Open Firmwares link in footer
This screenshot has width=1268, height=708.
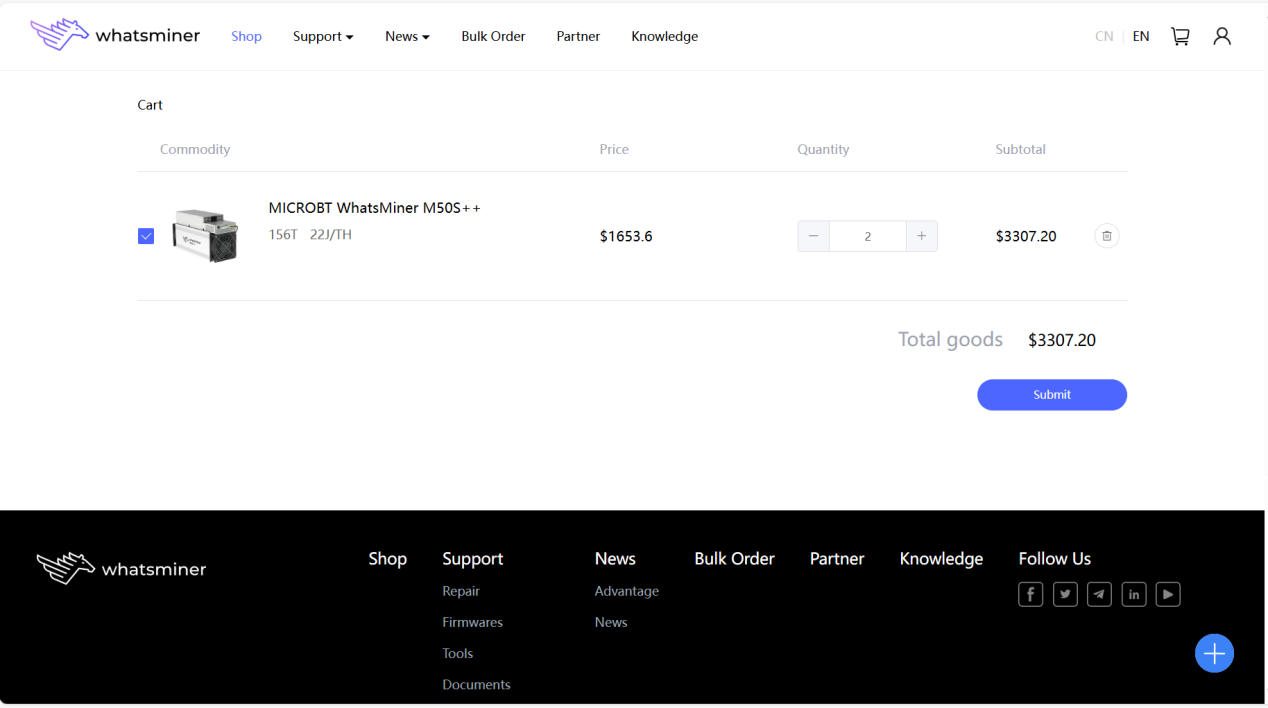pyautogui.click(x=473, y=622)
